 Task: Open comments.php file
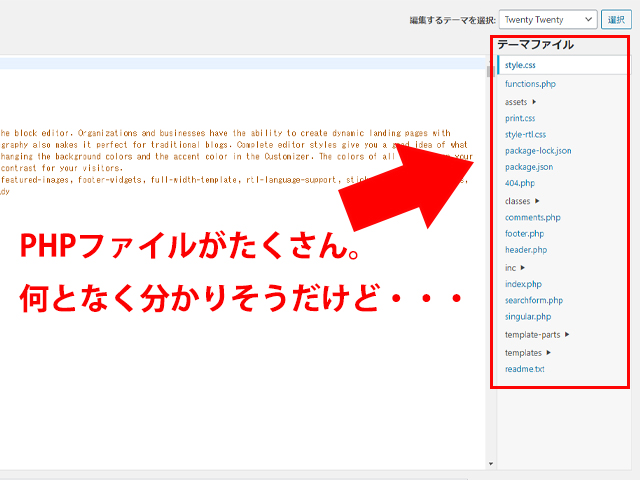click(533, 218)
